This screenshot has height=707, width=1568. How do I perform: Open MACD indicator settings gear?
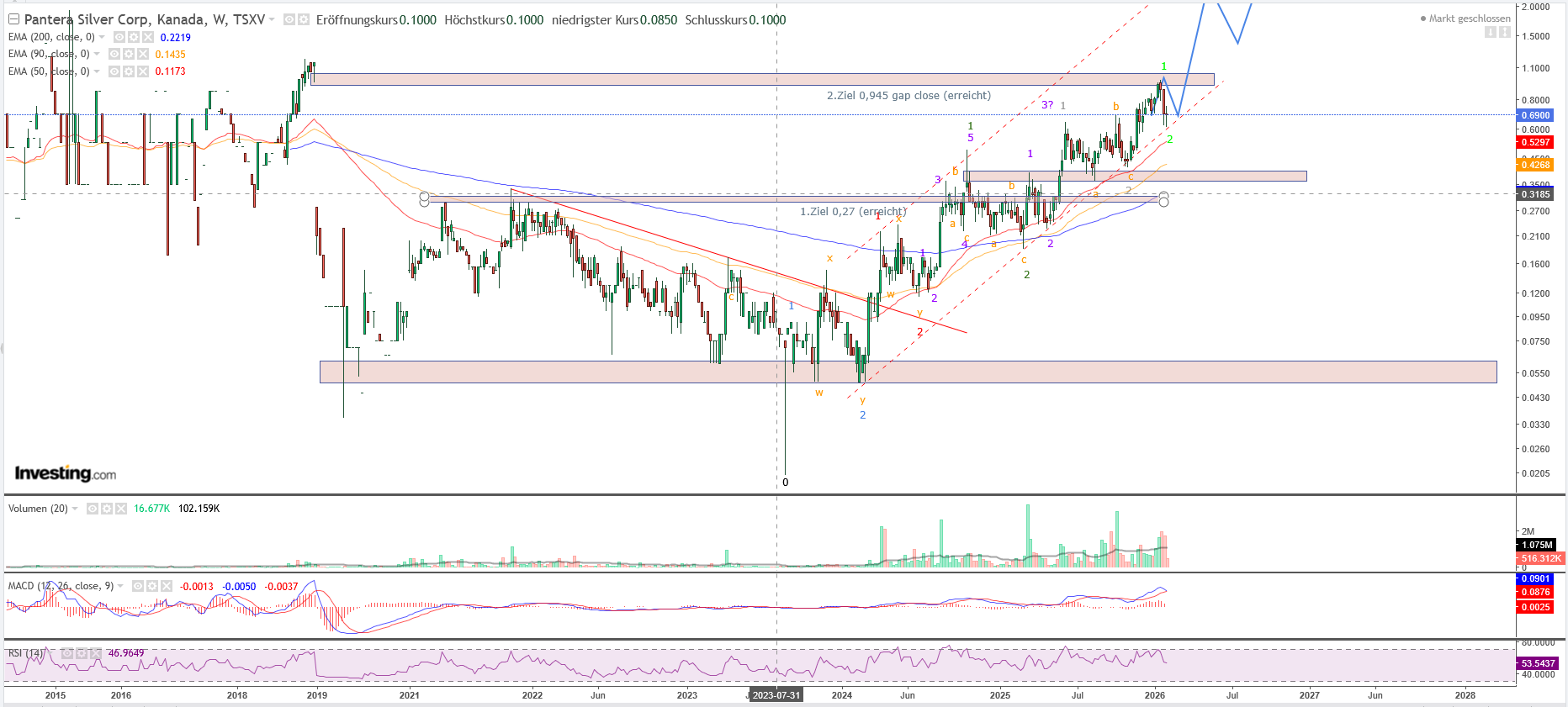click(x=151, y=586)
